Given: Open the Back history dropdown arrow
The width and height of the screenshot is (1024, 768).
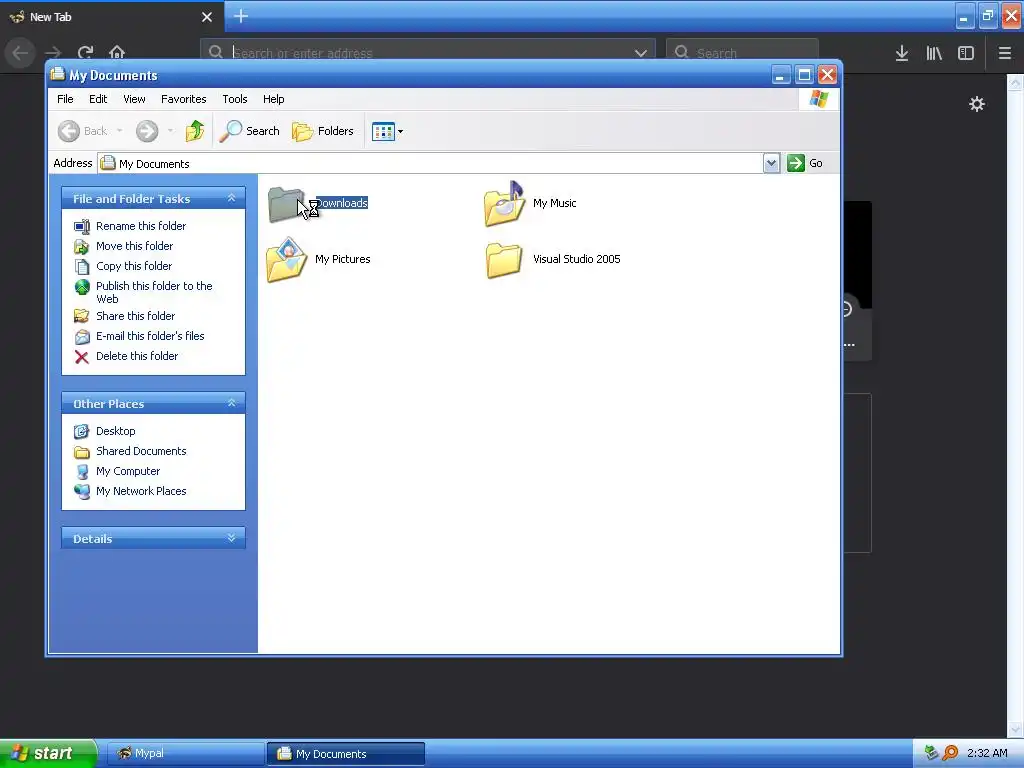Looking at the screenshot, I should [x=120, y=131].
